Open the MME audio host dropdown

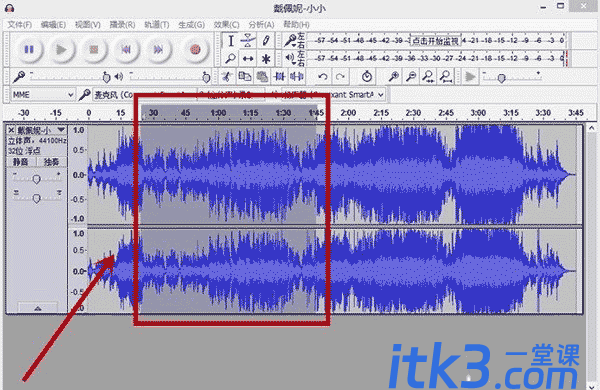click(42, 95)
